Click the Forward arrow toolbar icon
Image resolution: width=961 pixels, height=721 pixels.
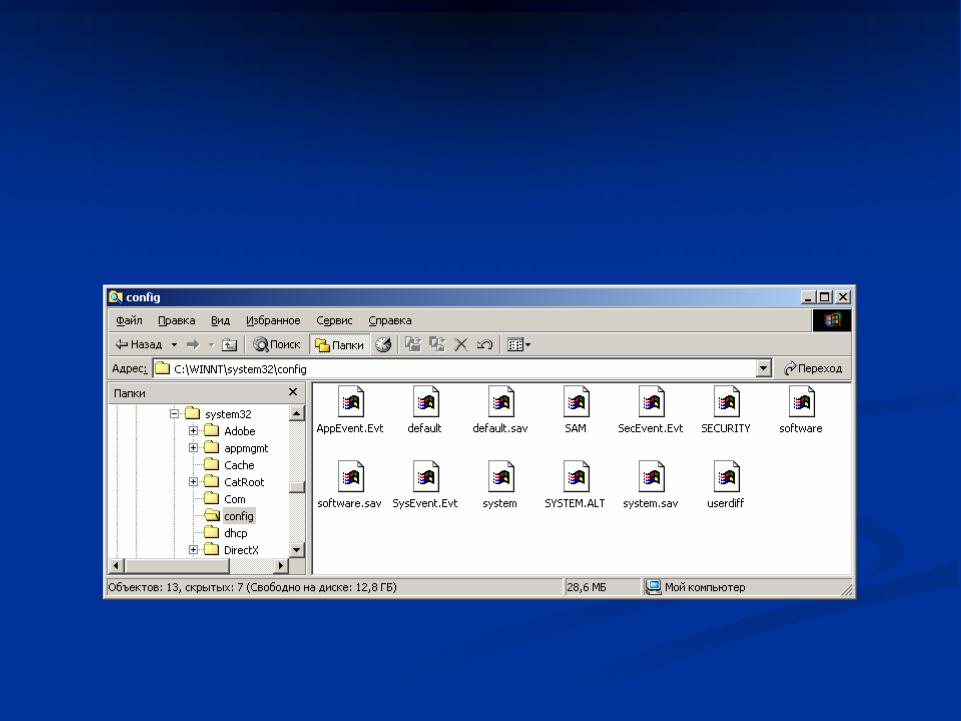[x=193, y=345]
